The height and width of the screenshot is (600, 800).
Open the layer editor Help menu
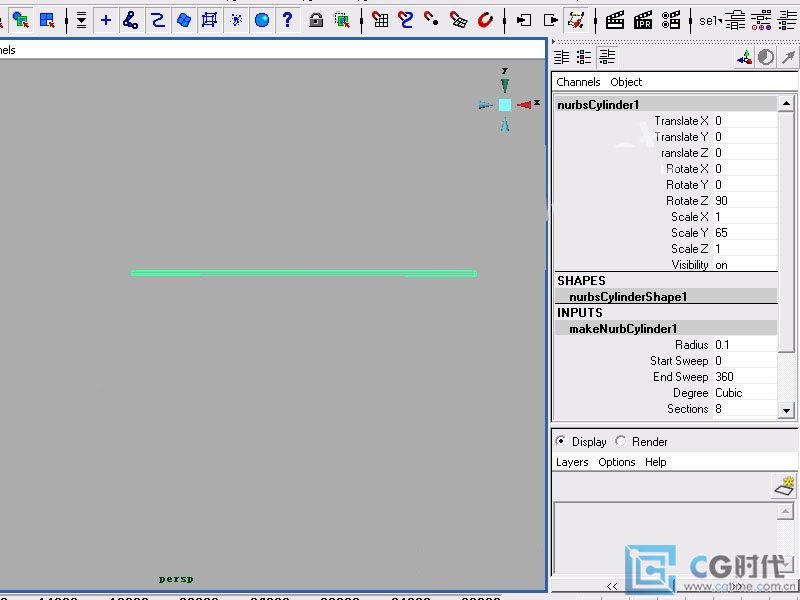656,462
